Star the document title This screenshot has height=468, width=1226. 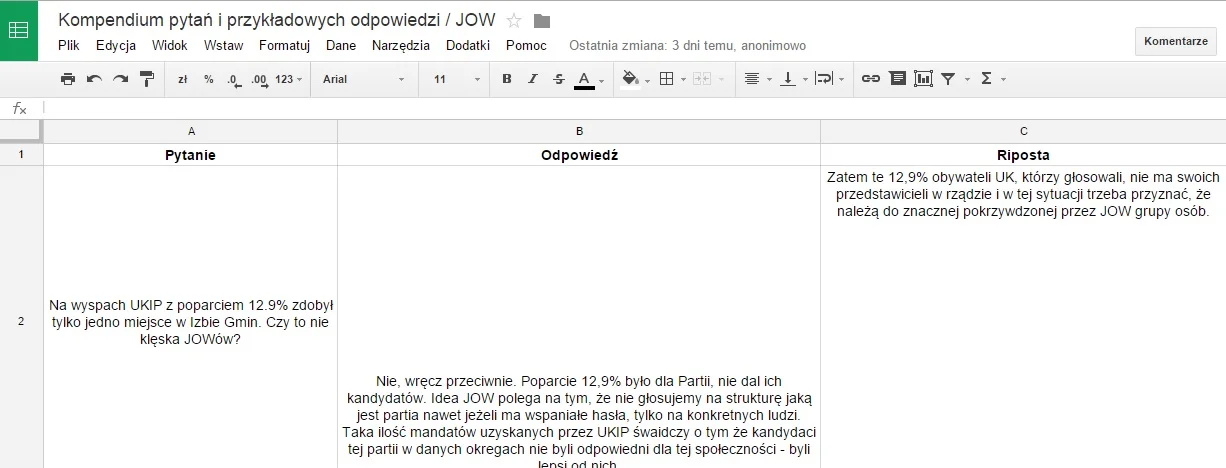pyautogui.click(x=514, y=21)
